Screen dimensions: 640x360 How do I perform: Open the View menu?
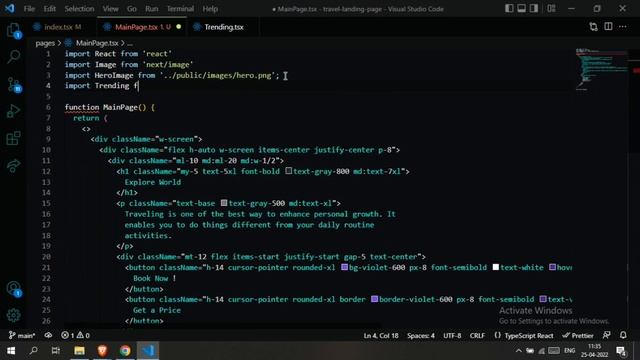coord(110,9)
